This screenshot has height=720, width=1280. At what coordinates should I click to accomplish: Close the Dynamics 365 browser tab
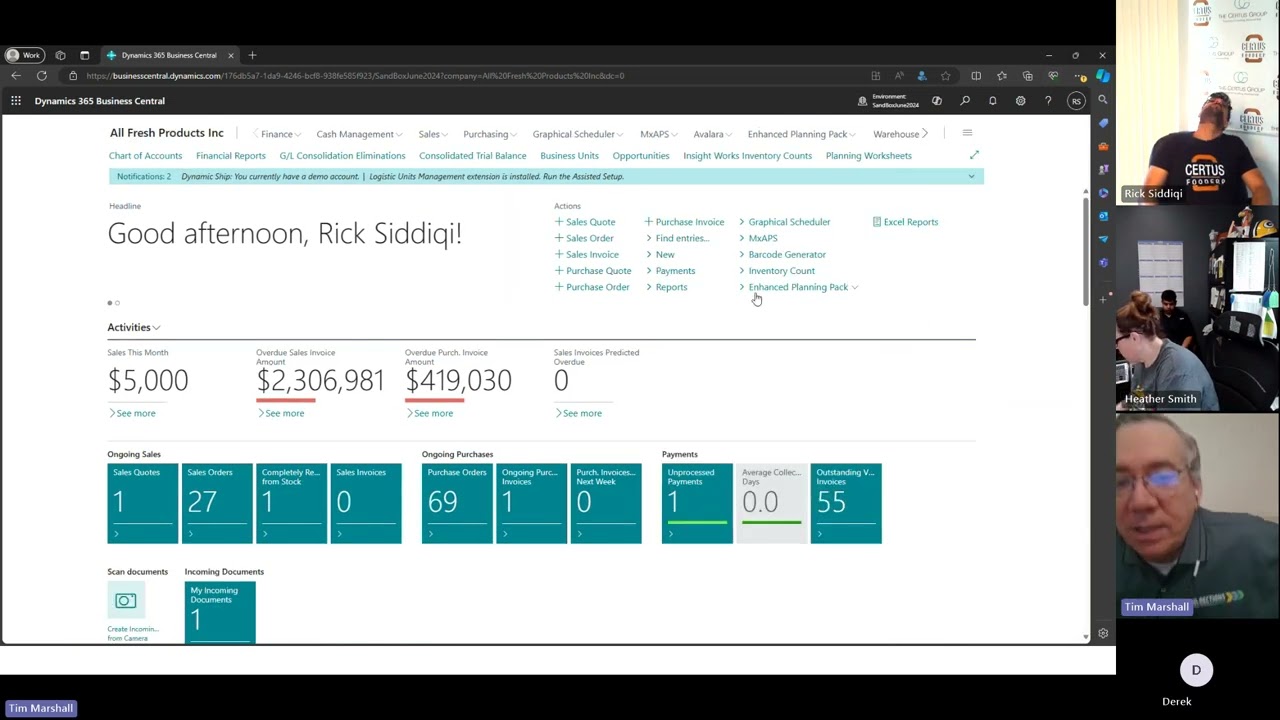point(231,55)
